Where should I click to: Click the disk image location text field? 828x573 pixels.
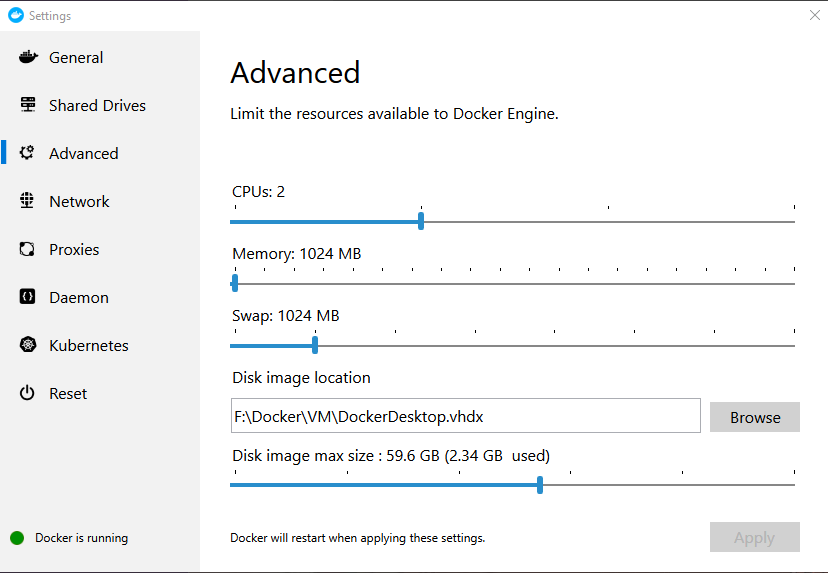coord(465,416)
